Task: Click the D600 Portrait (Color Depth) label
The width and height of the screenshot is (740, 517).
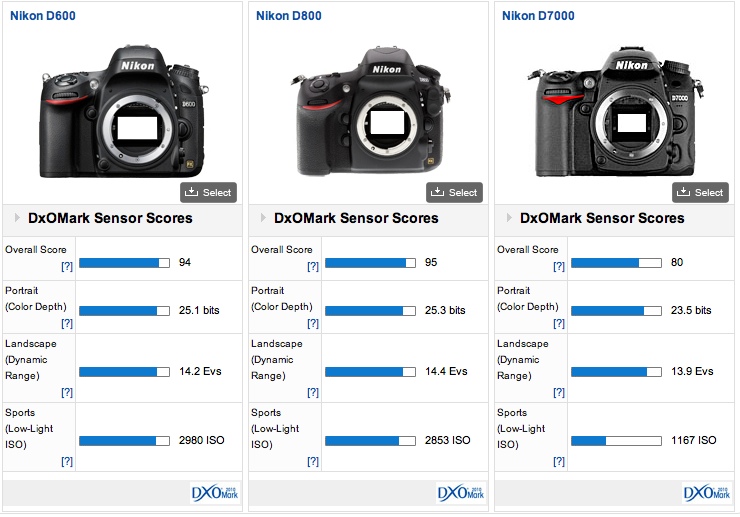Action: click(x=36, y=299)
